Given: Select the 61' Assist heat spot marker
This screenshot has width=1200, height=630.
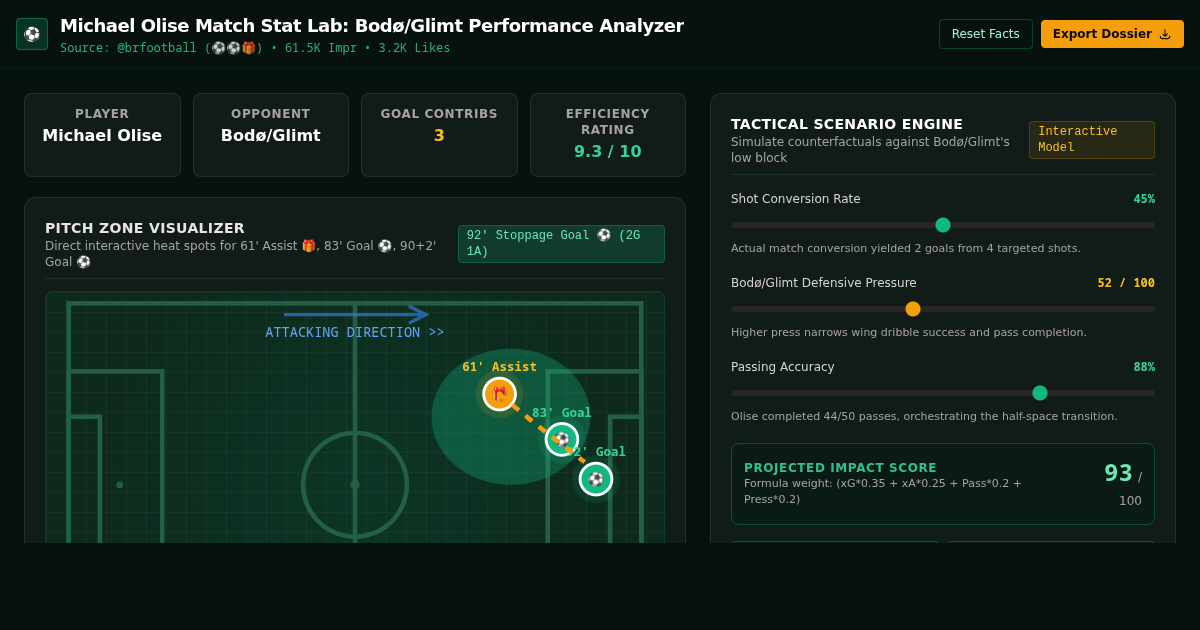Looking at the screenshot, I should pos(500,394).
